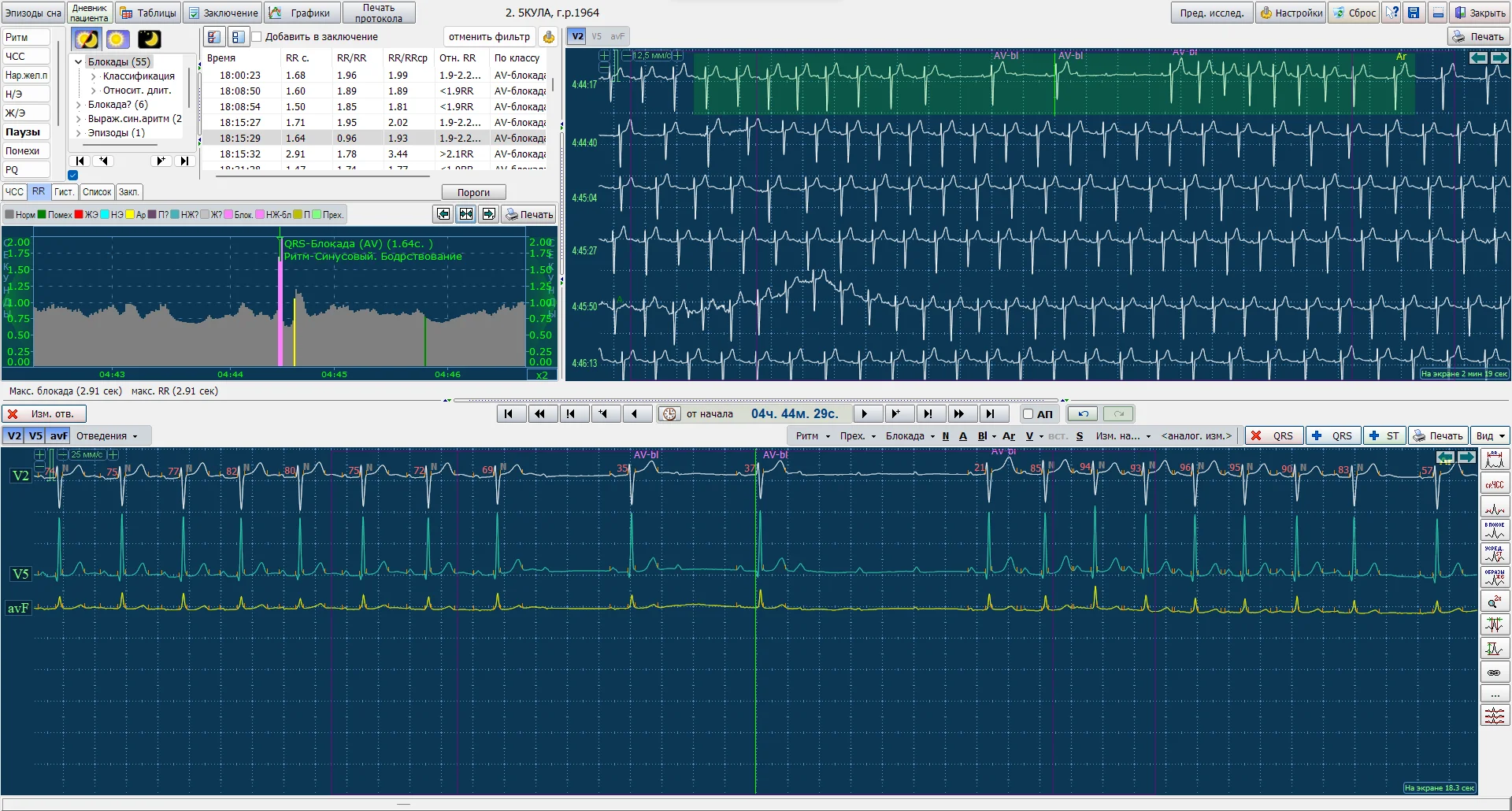Expand the 'Классификация' tree node
The width and height of the screenshot is (1512, 811).
[94, 76]
